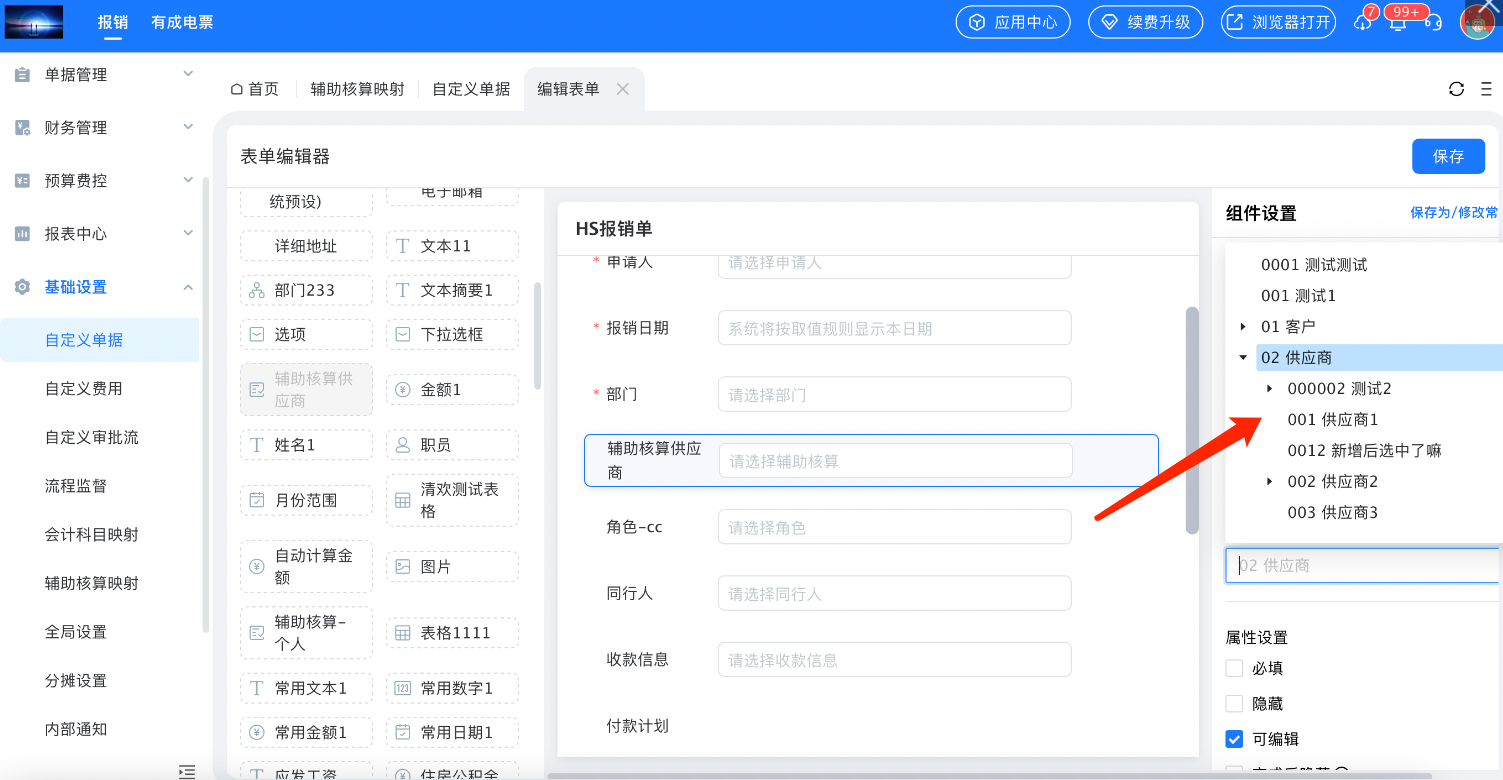Click the 保存 button
The width and height of the screenshot is (1503, 780).
click(1448, 156)
